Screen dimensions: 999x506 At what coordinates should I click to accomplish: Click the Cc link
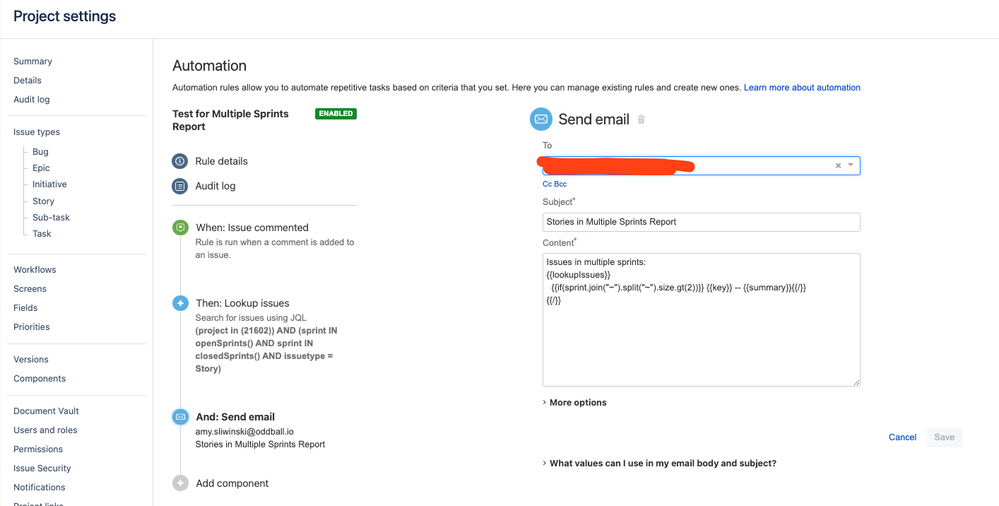547,184
